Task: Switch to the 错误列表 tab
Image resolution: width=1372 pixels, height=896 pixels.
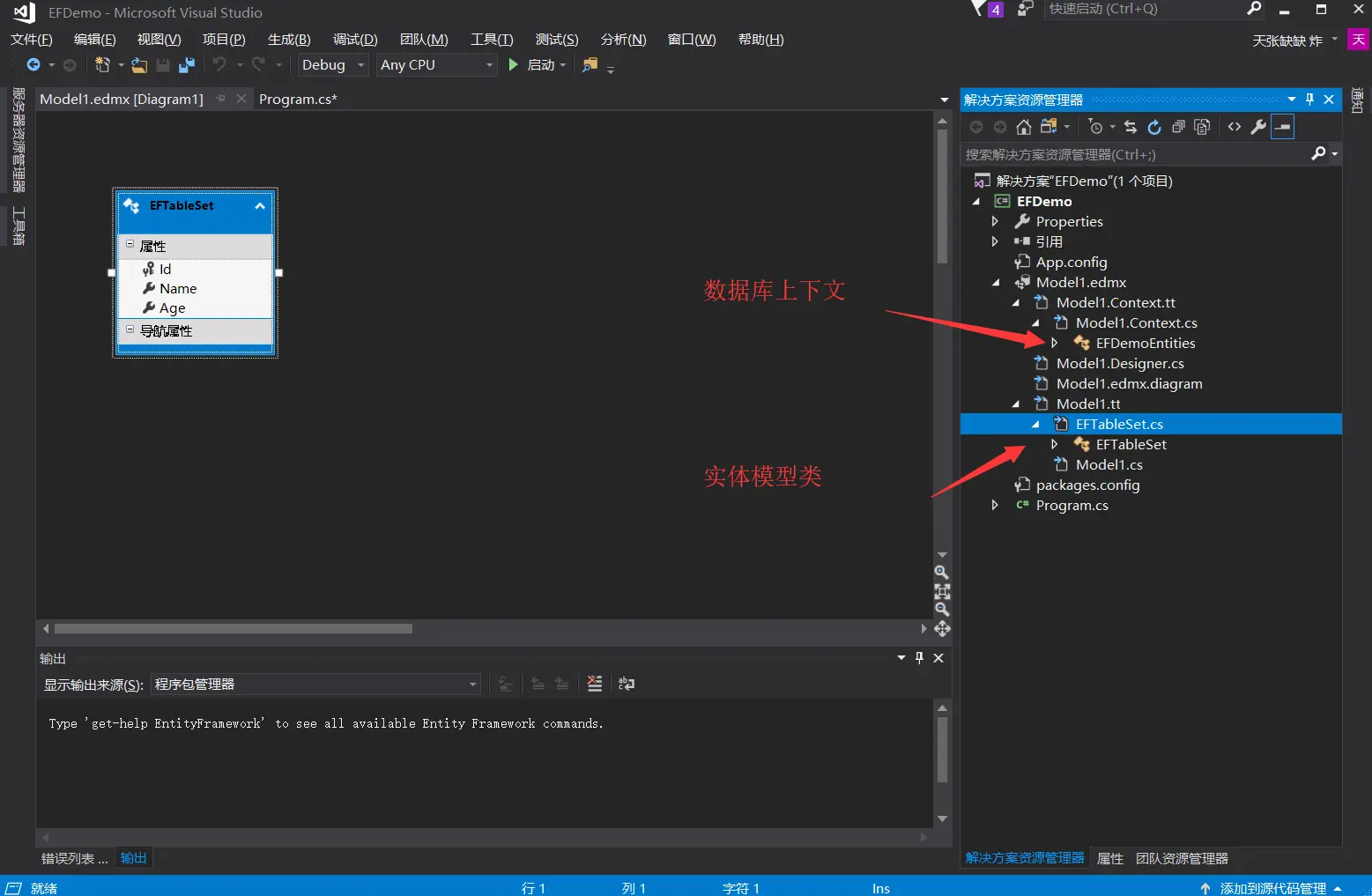Action: [74, 858]
